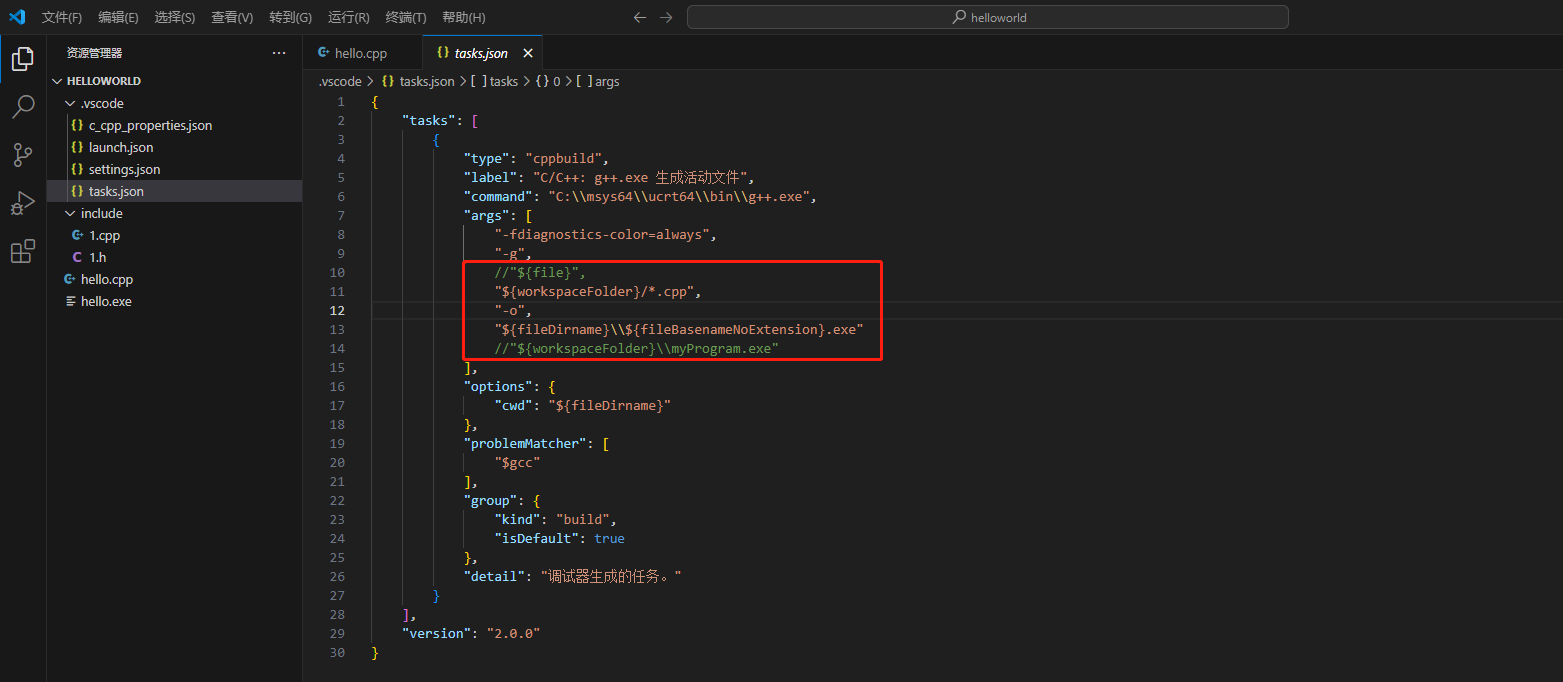
Task: Click the "group" key on line 22
Action: [x=490, y=500]
